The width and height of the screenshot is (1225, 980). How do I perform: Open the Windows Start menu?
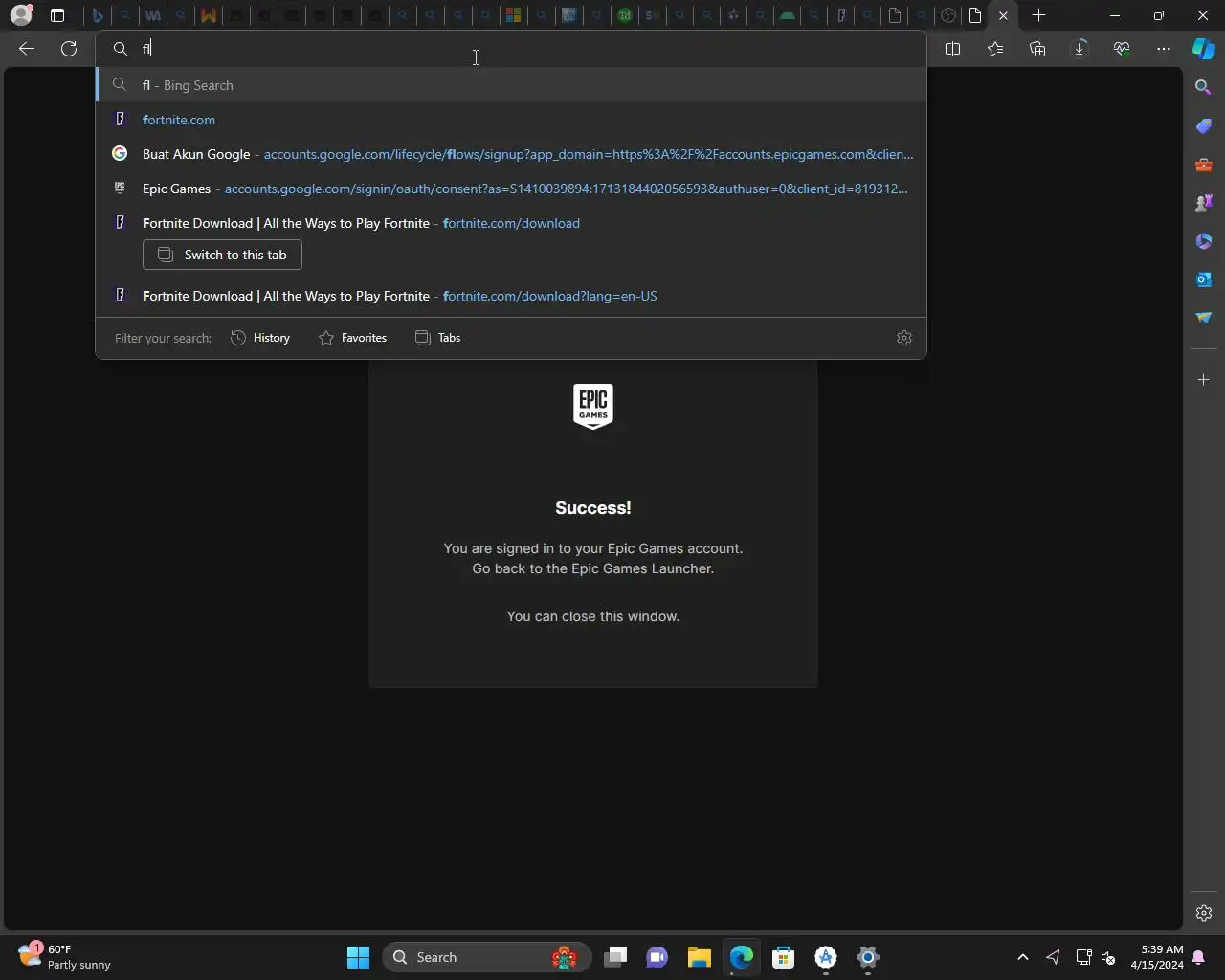358,957
